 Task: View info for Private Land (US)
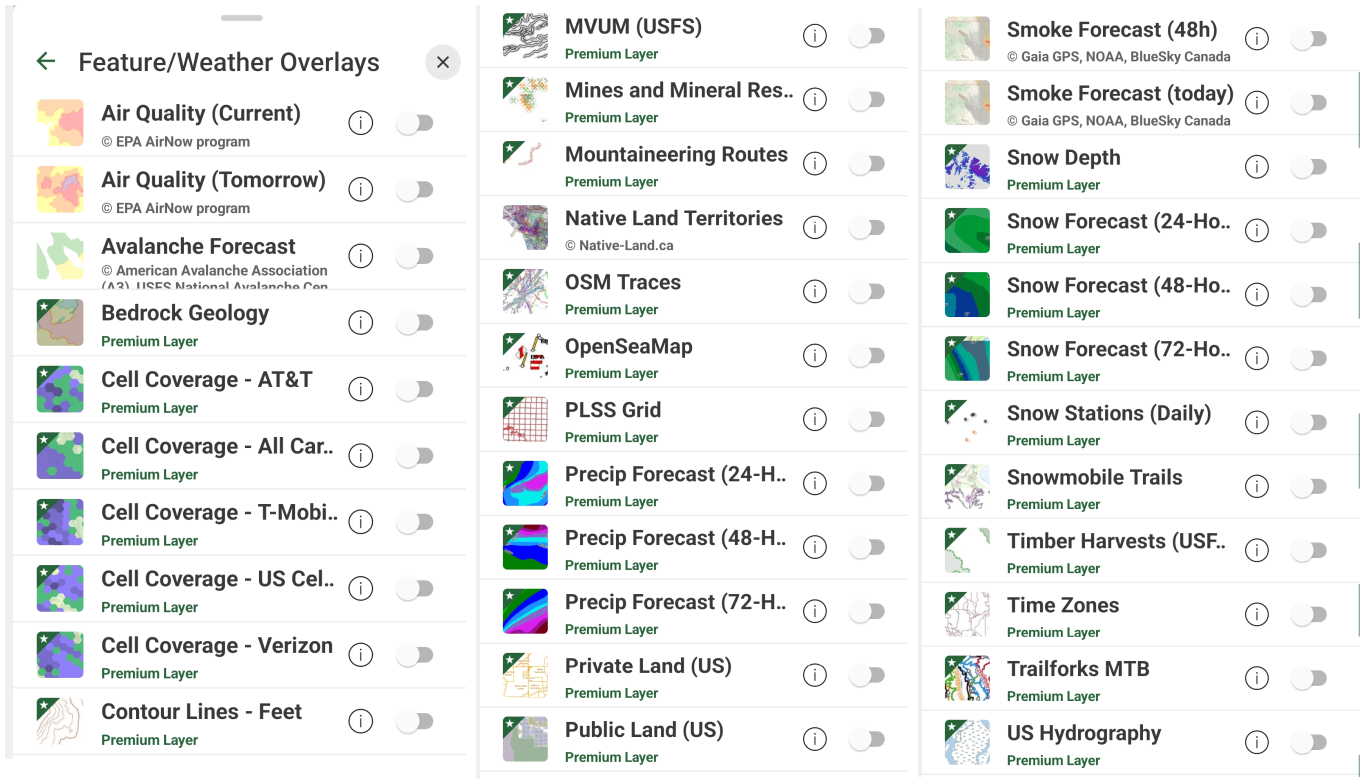point(815,676)
